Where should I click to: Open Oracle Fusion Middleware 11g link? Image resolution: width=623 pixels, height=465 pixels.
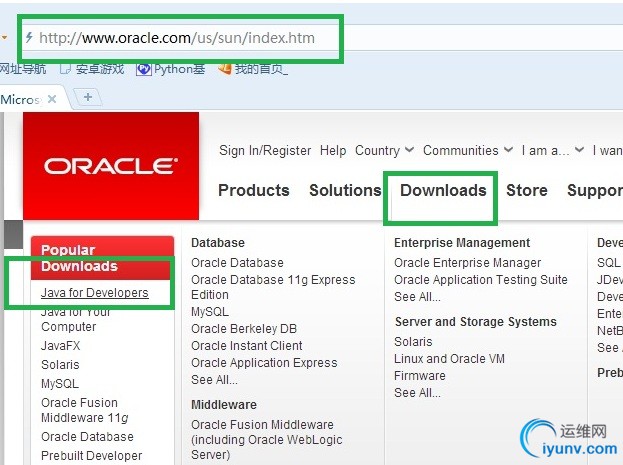pos(85,410)
